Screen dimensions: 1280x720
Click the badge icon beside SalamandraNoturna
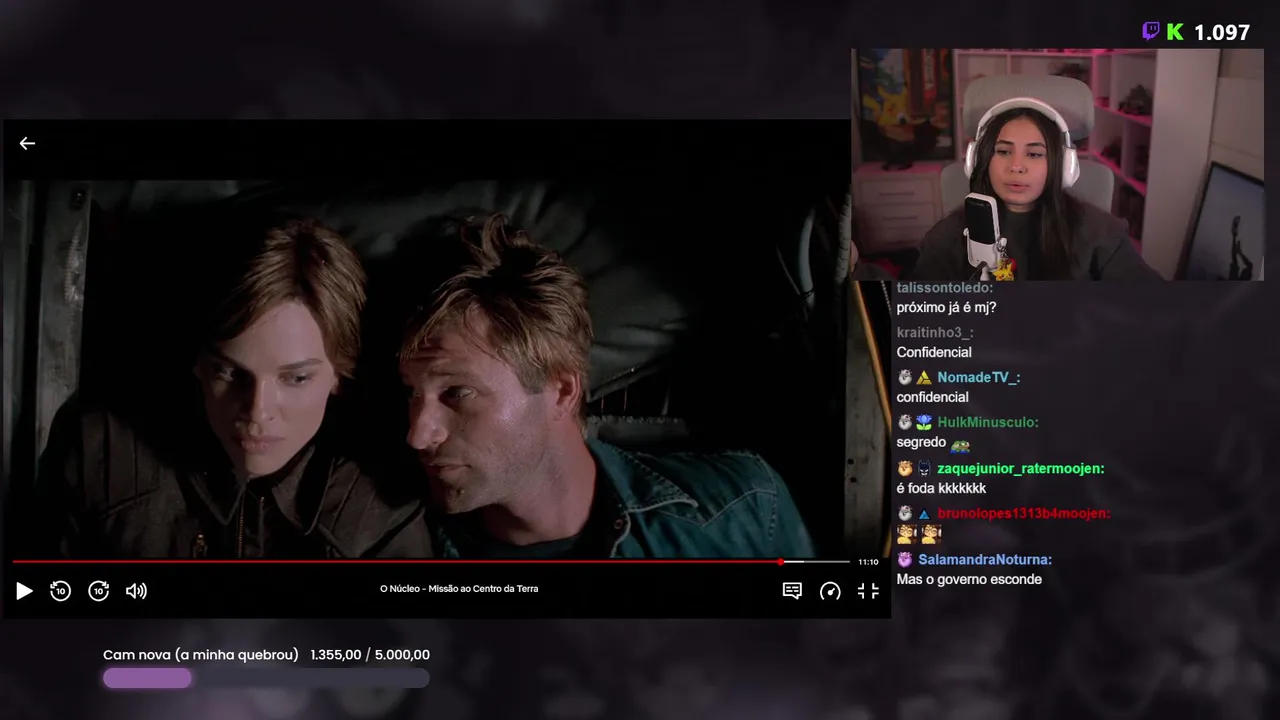tap(905, 560)
